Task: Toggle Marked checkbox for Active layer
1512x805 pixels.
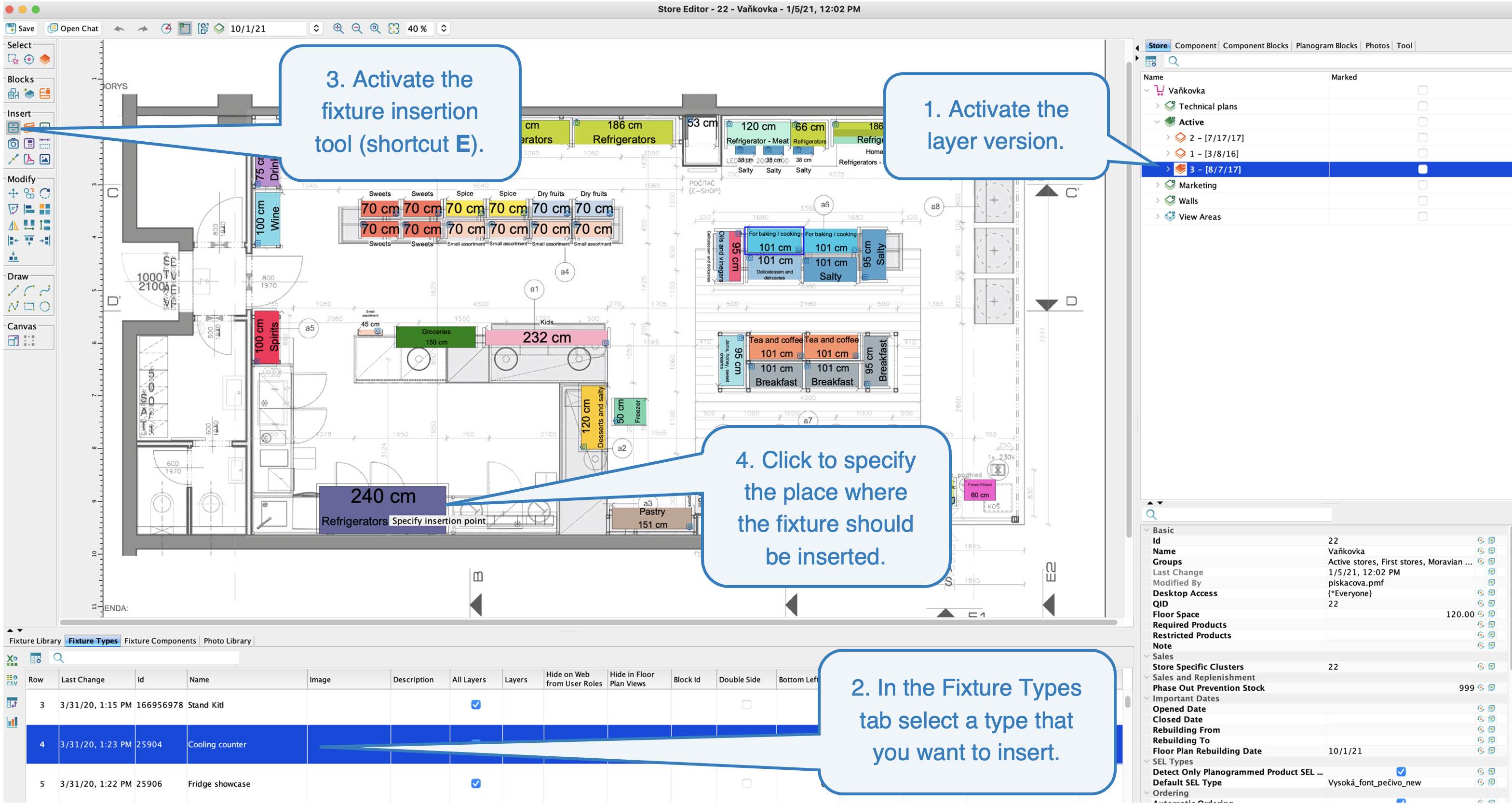Action: coord(1422,122)
